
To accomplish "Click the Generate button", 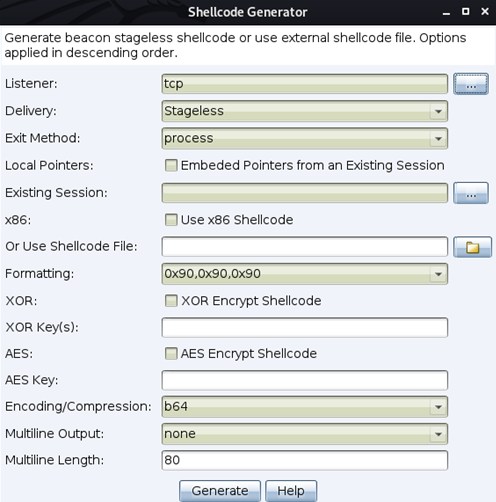I will pos(220,491).
